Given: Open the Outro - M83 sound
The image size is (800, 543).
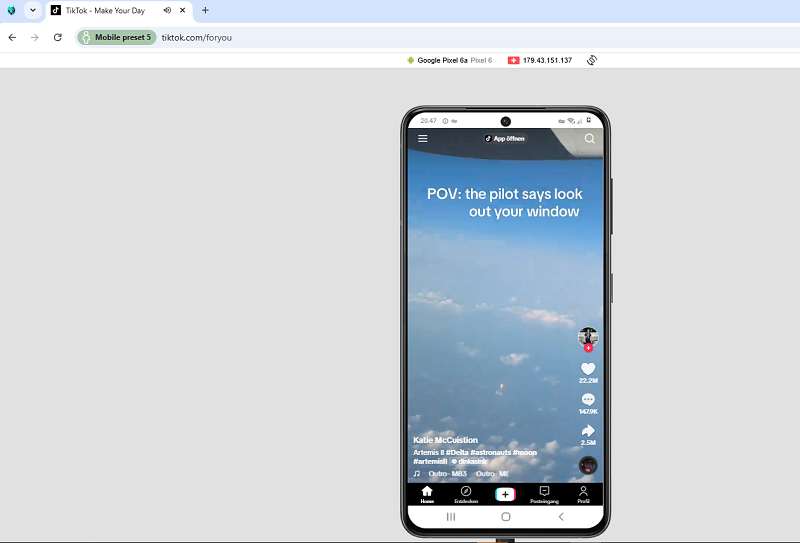Looking at the screenshot, I should [447, 474].
